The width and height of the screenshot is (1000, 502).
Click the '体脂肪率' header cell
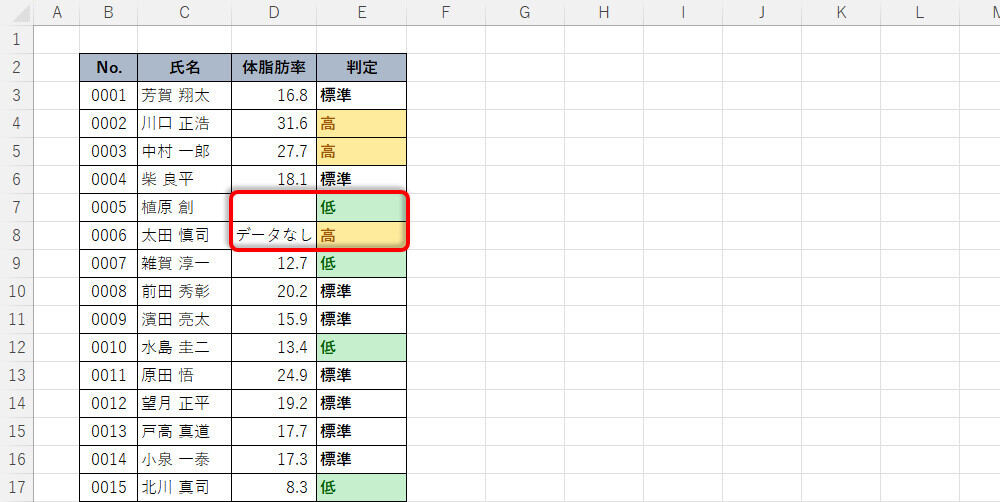pos(274,68)
